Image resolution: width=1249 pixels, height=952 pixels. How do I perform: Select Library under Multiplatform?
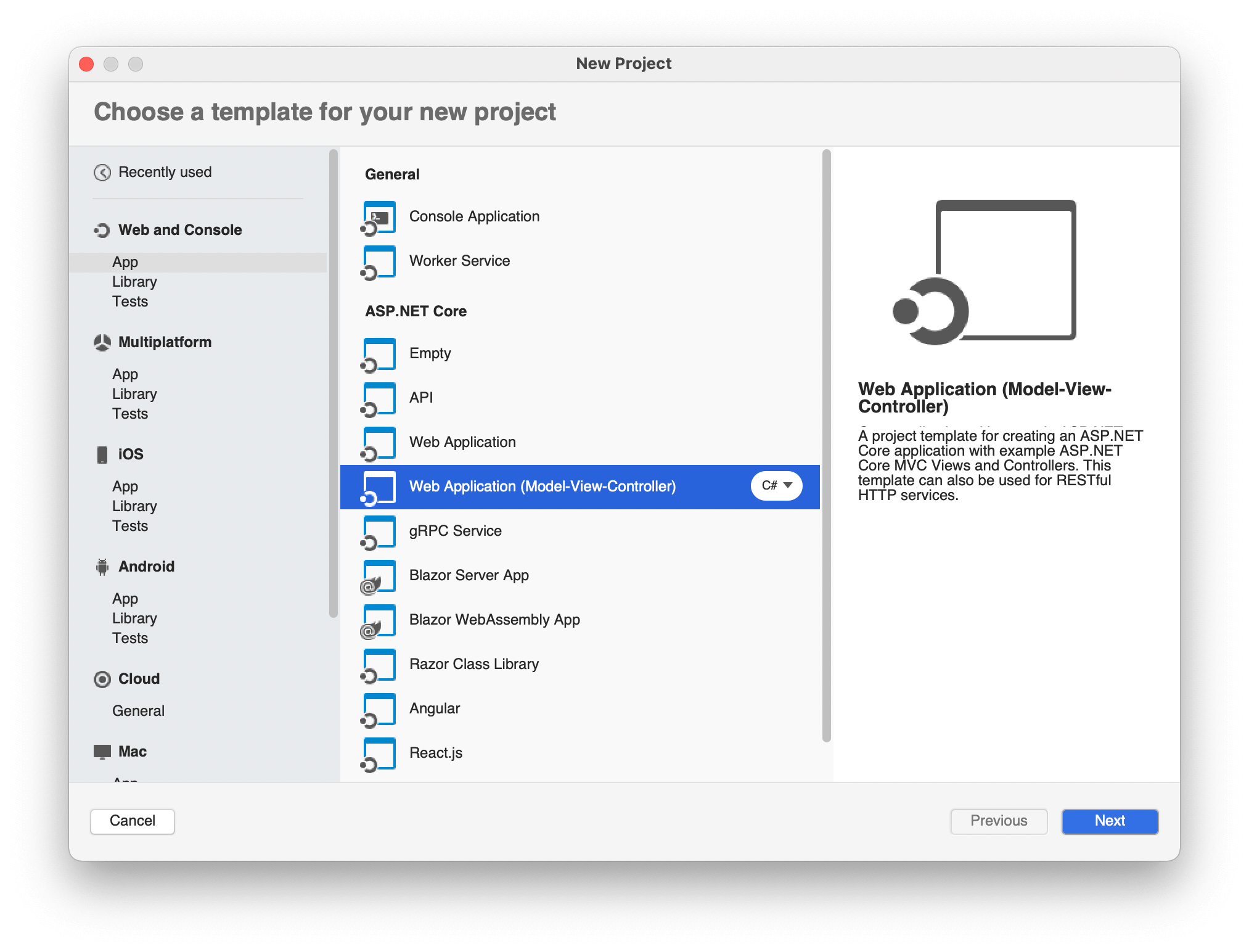click(x=134, y=394)
